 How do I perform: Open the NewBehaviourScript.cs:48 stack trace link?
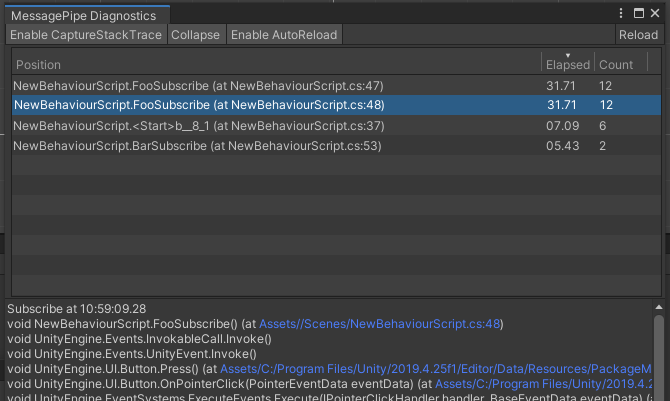coord(379,324)
